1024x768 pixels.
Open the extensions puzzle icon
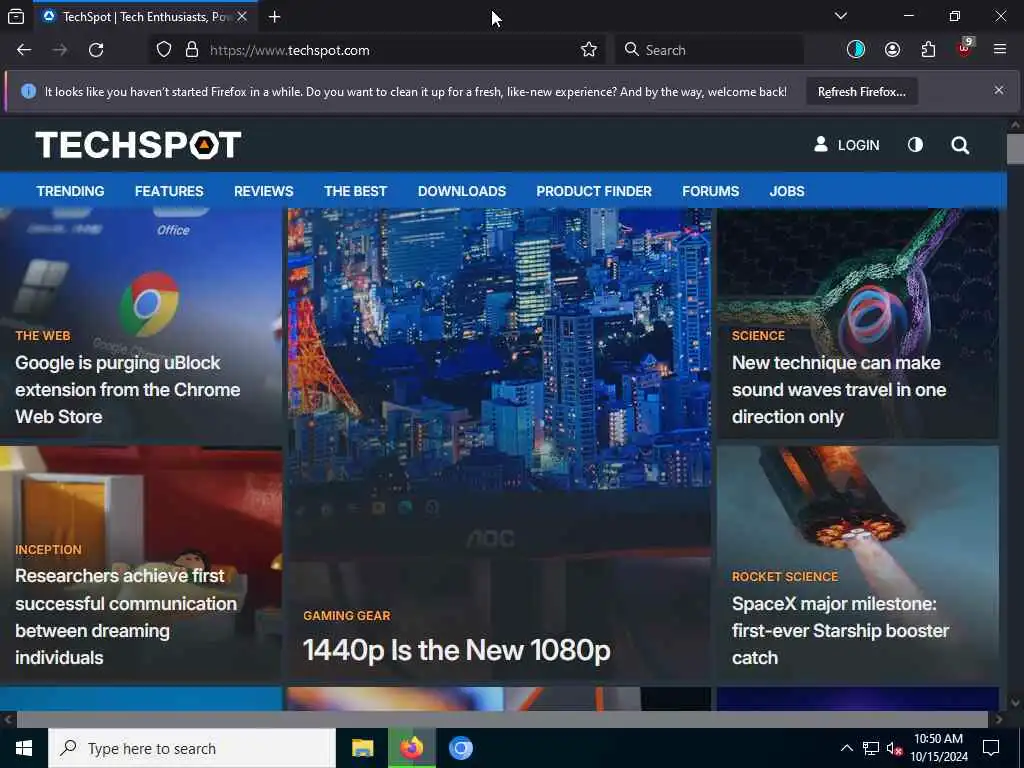[x=928, y=50]
